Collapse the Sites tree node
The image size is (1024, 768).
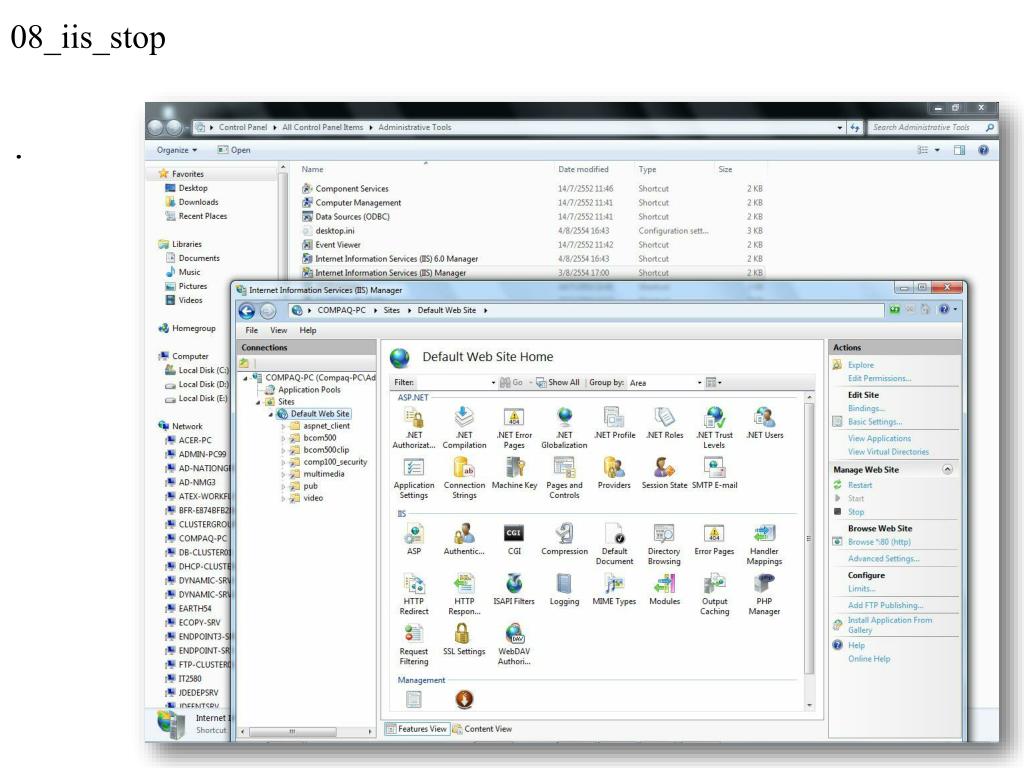pyautogui.click(x=259, y=402)
